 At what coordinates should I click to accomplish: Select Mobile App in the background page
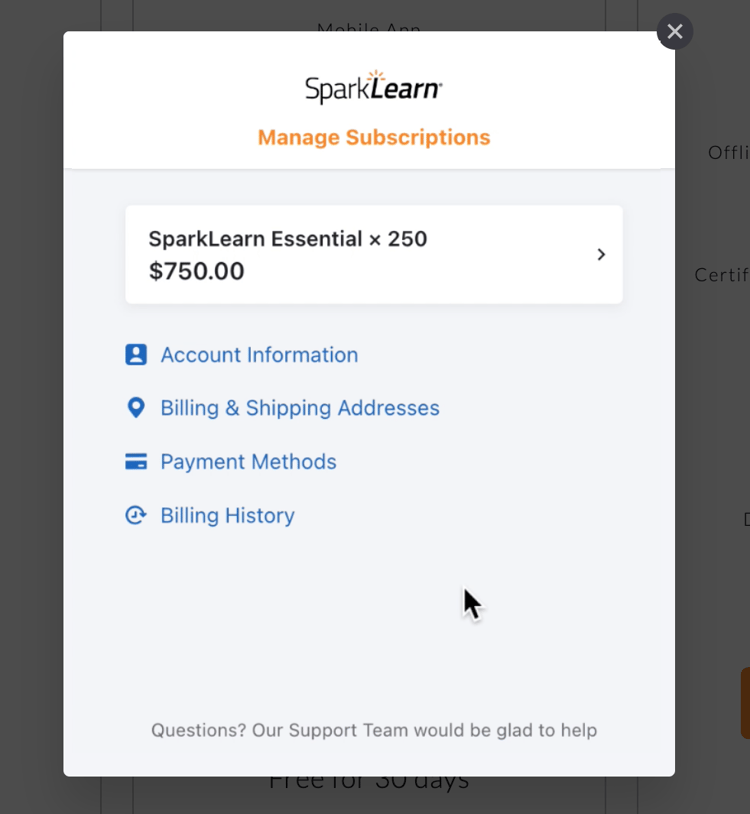click(x=368, y=28)
